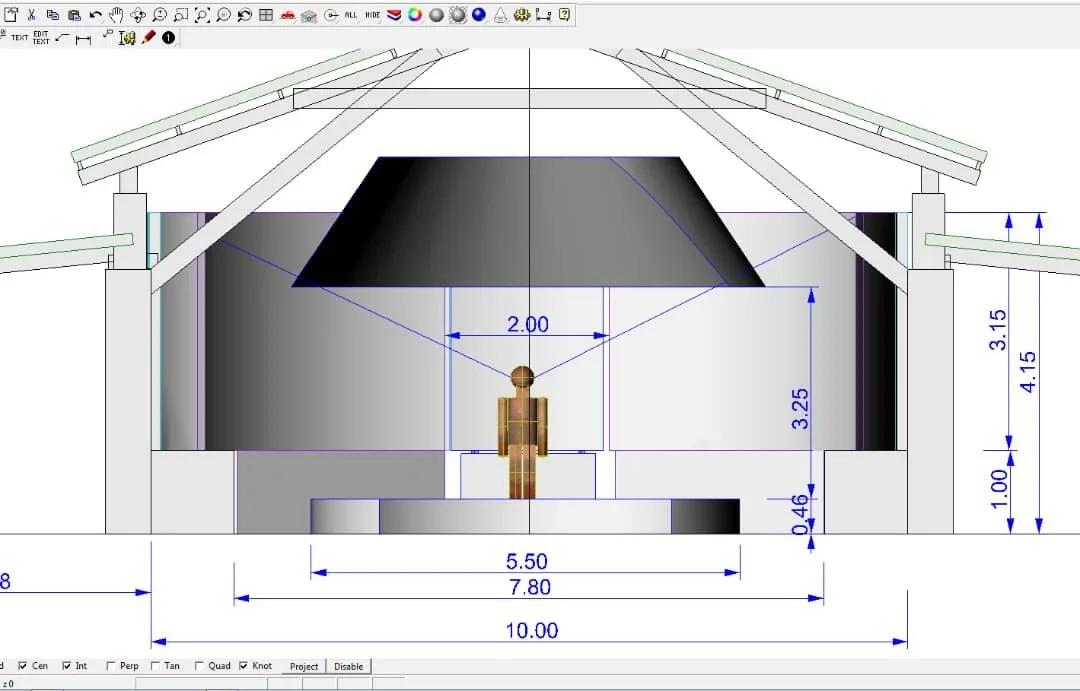
Task: Create a new document with the New icon
Action: coord(11,14)
